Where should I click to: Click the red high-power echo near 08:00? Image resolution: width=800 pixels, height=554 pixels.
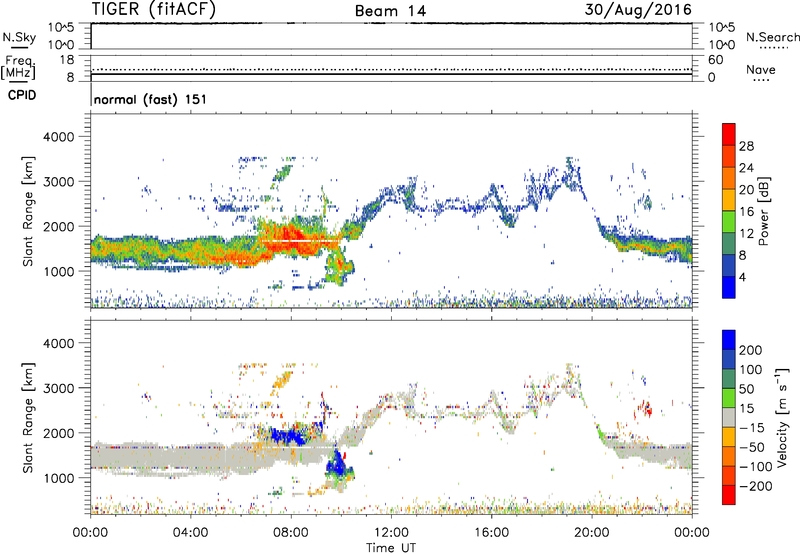pos(293,240)
